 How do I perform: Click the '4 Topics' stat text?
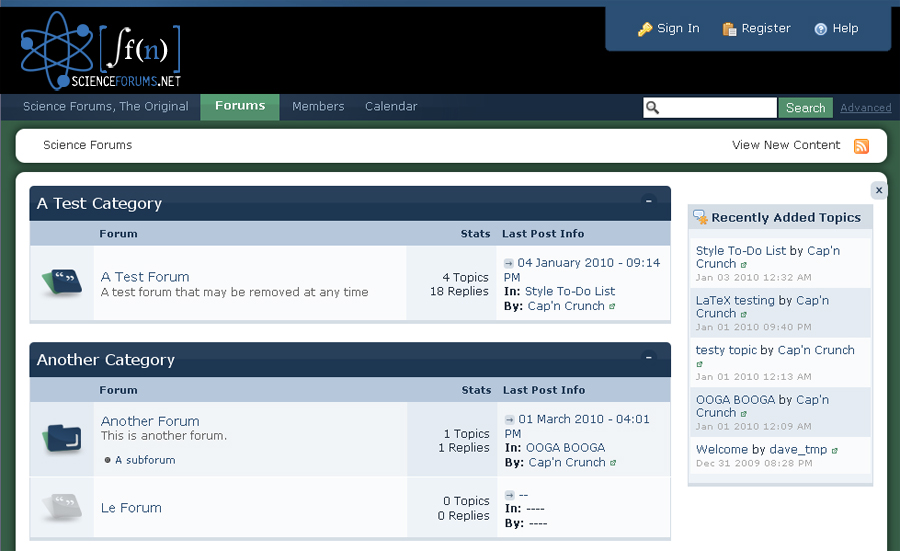pos(465,277)
